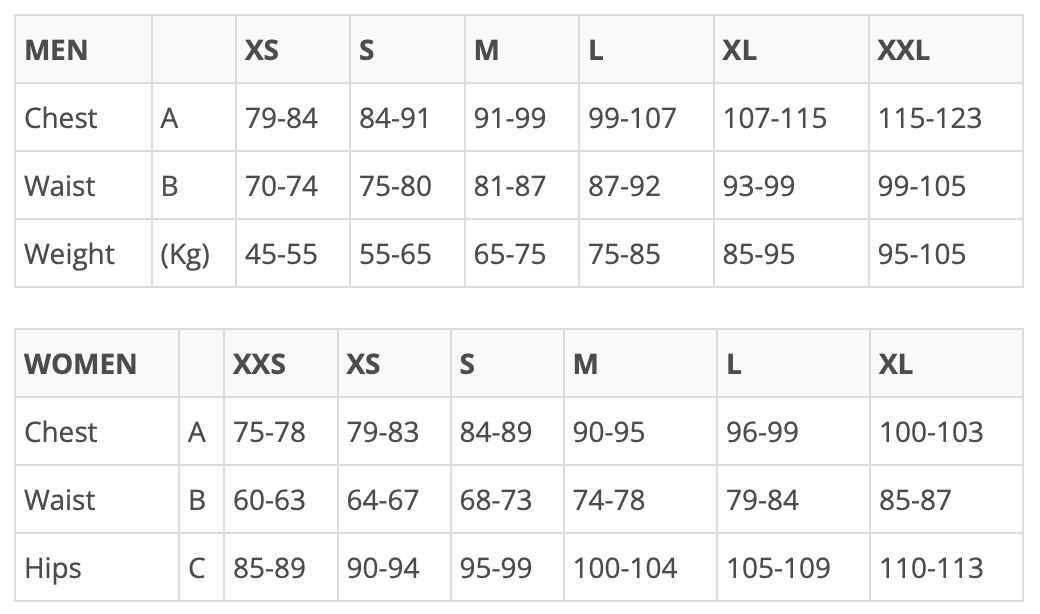This screenshot has width=1040, height=614.
Task: Click the hips value 85-89 cell
Action: point(270,568)
